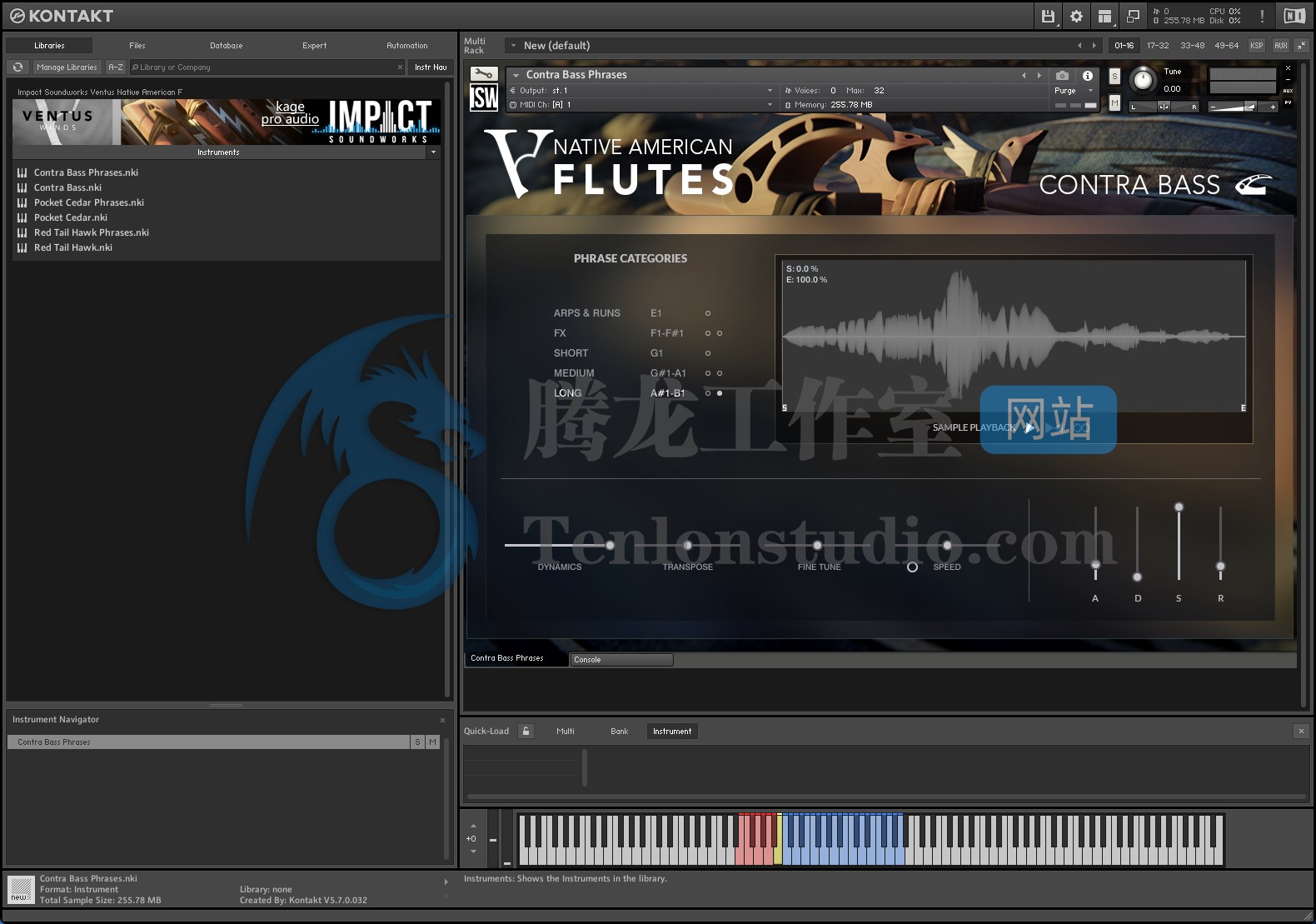Center the pan with the pan slider icon

point(1164,106)
